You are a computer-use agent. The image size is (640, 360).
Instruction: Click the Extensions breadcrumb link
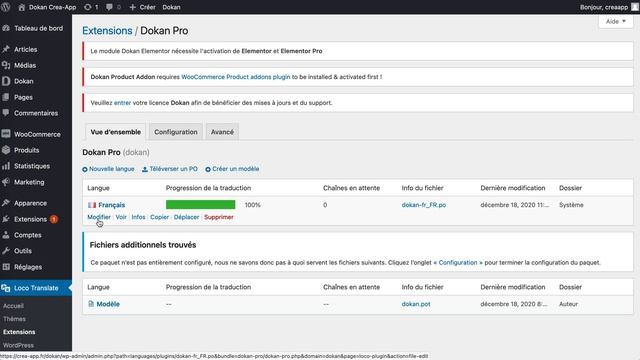click(x=107, y=31)
